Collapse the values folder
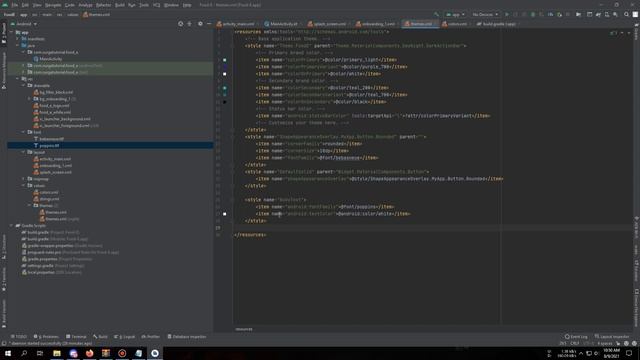The image size is (640, 360). pos(24,185)
